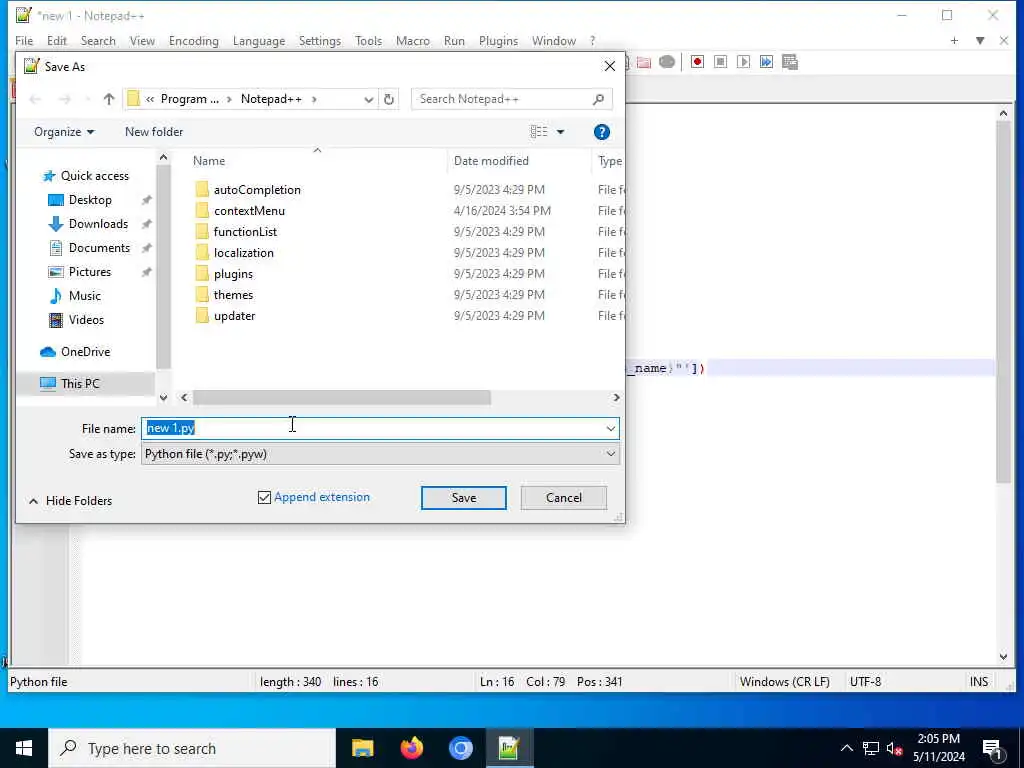This screenshot has width=1024, height=768.
Task: Open the Settings menu
Action: pyautogui.click(x=319, y=40)
